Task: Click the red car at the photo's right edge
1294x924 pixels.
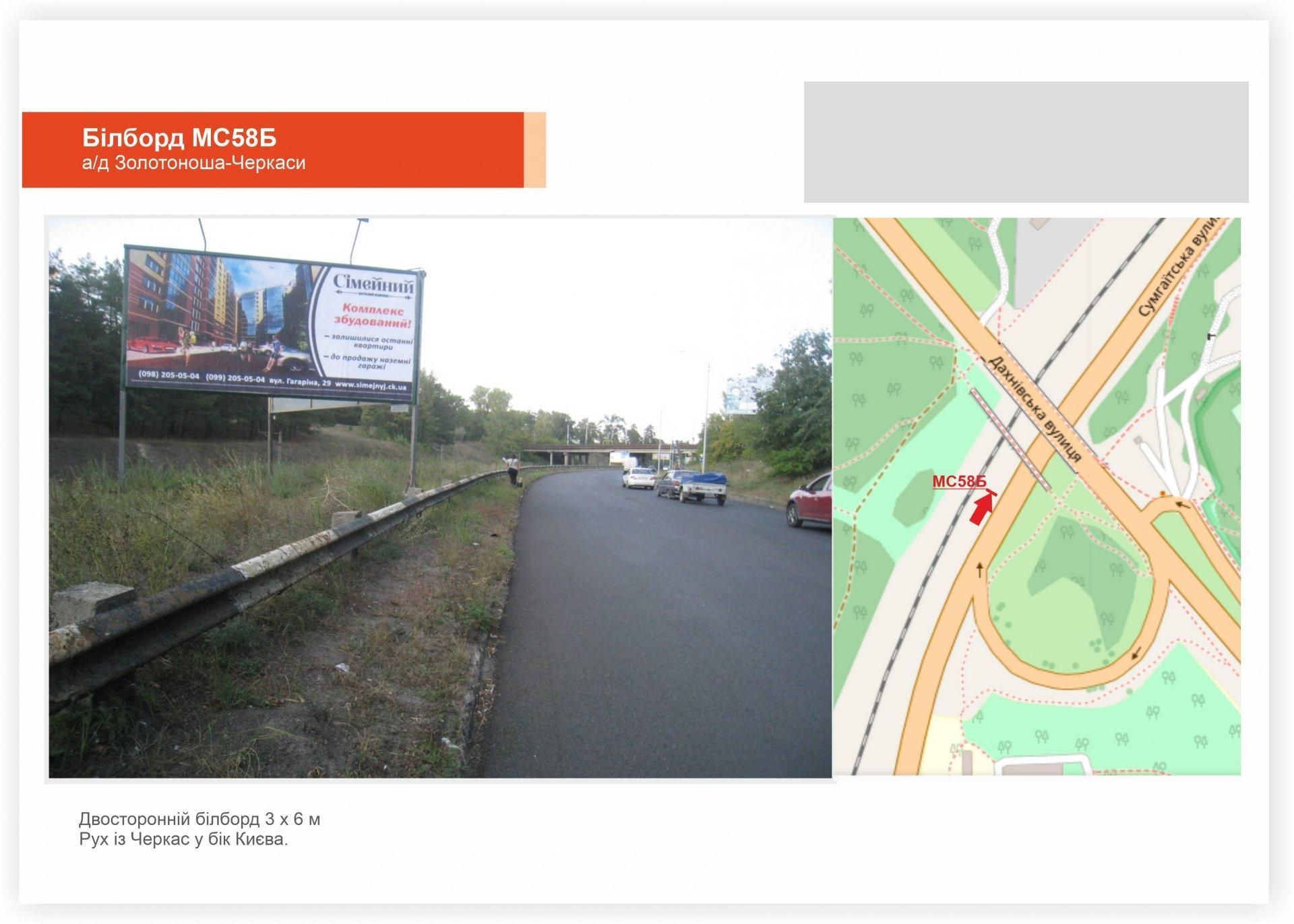Action: pyautogui.click(x=808, y=499)
